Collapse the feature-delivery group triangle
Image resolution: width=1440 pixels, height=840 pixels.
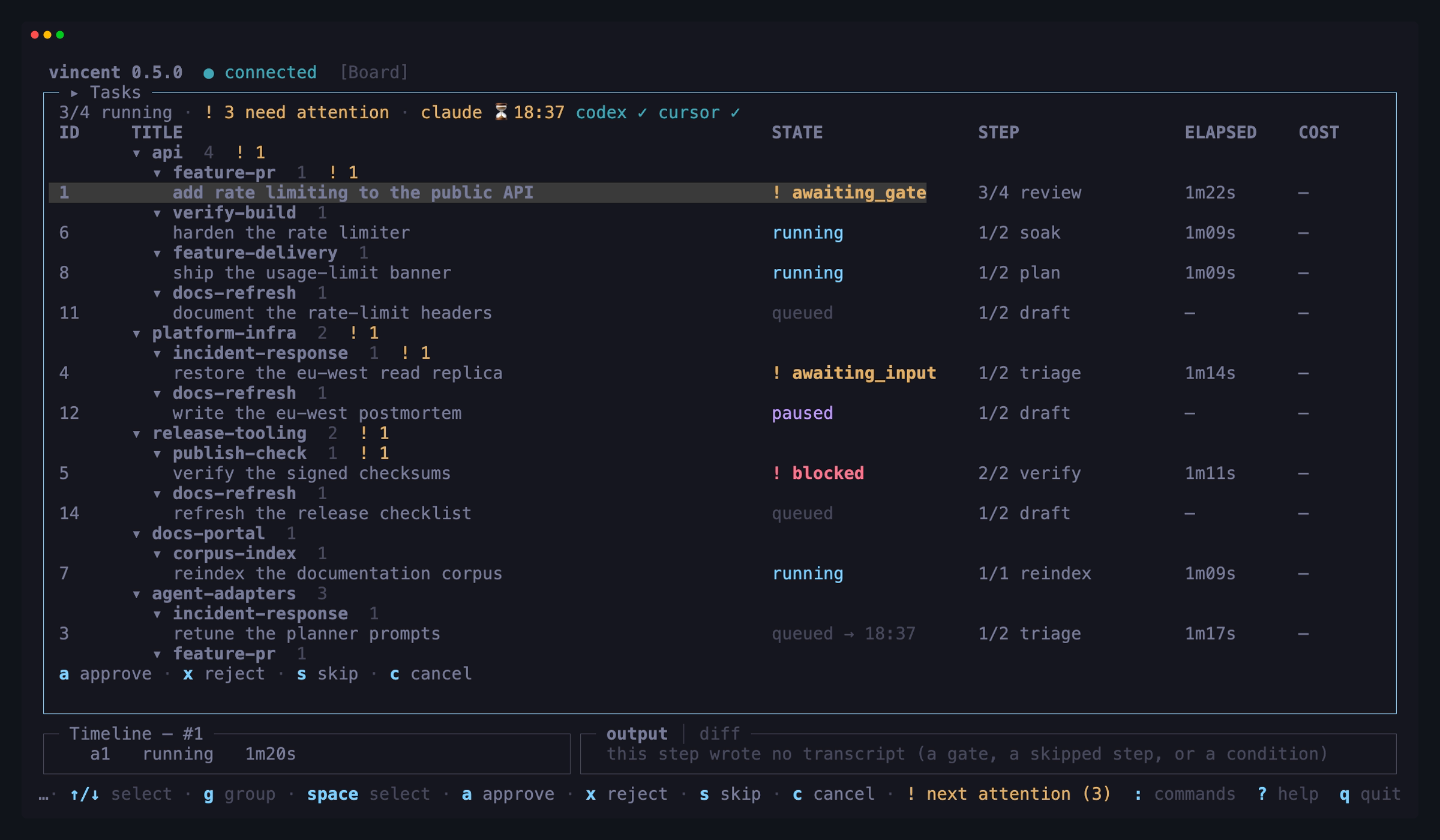pos(157,254)
